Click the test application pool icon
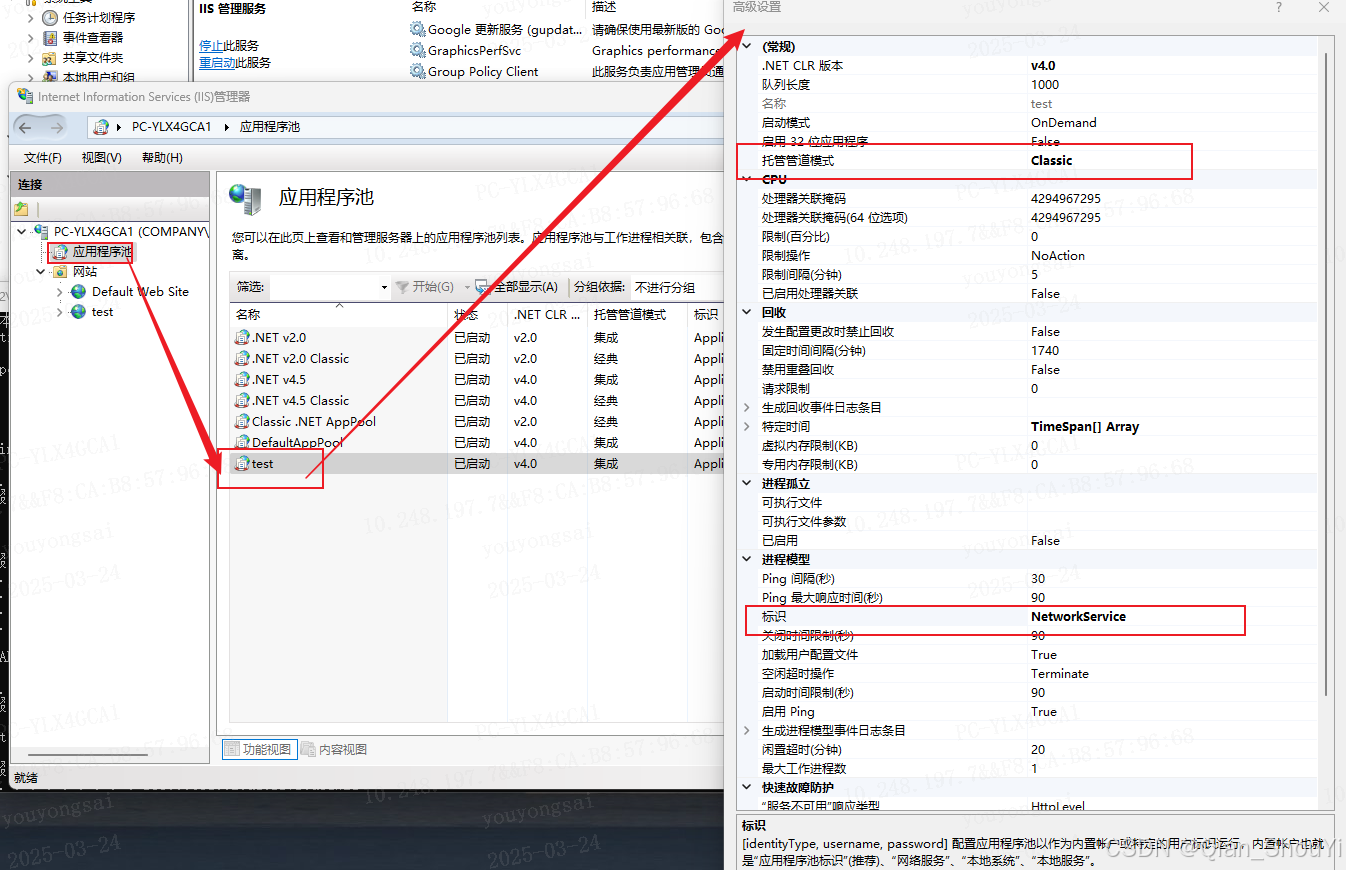This screenshot has height=870, width=1346. [x=243, y=463]
